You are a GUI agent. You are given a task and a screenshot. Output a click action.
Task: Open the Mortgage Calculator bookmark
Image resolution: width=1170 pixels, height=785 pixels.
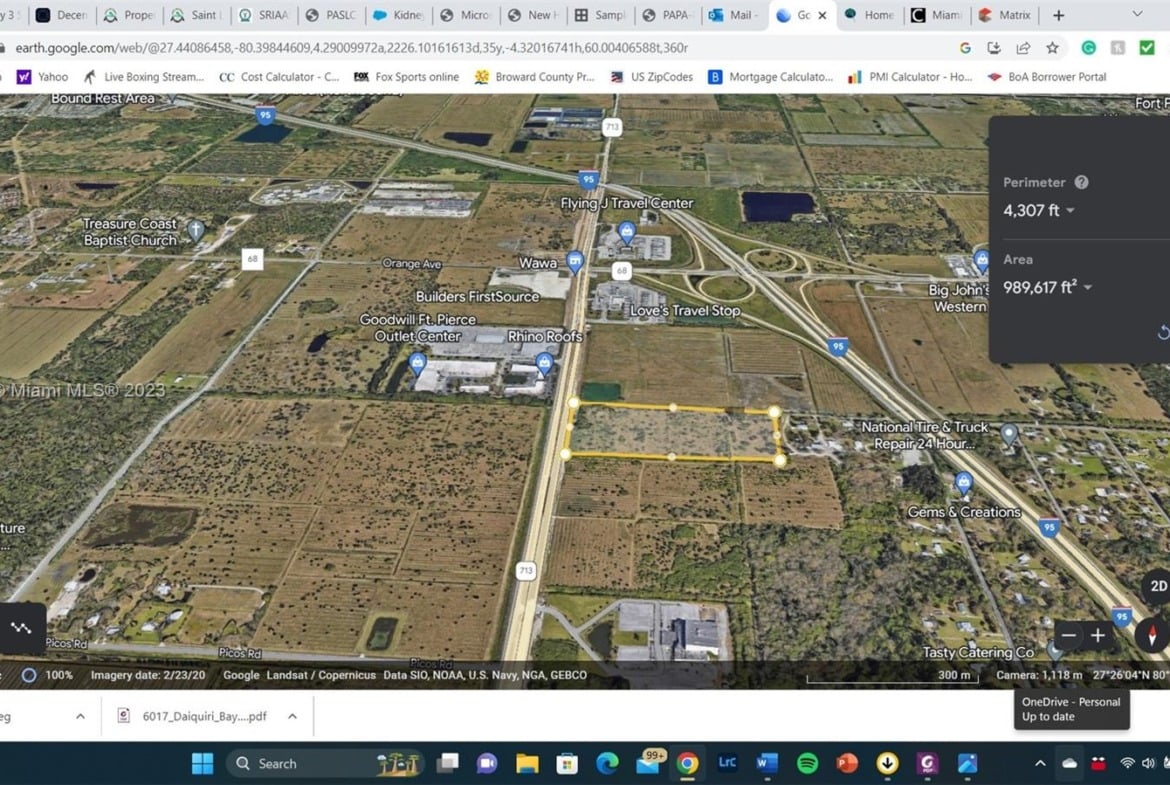click(x=770, y=77)
